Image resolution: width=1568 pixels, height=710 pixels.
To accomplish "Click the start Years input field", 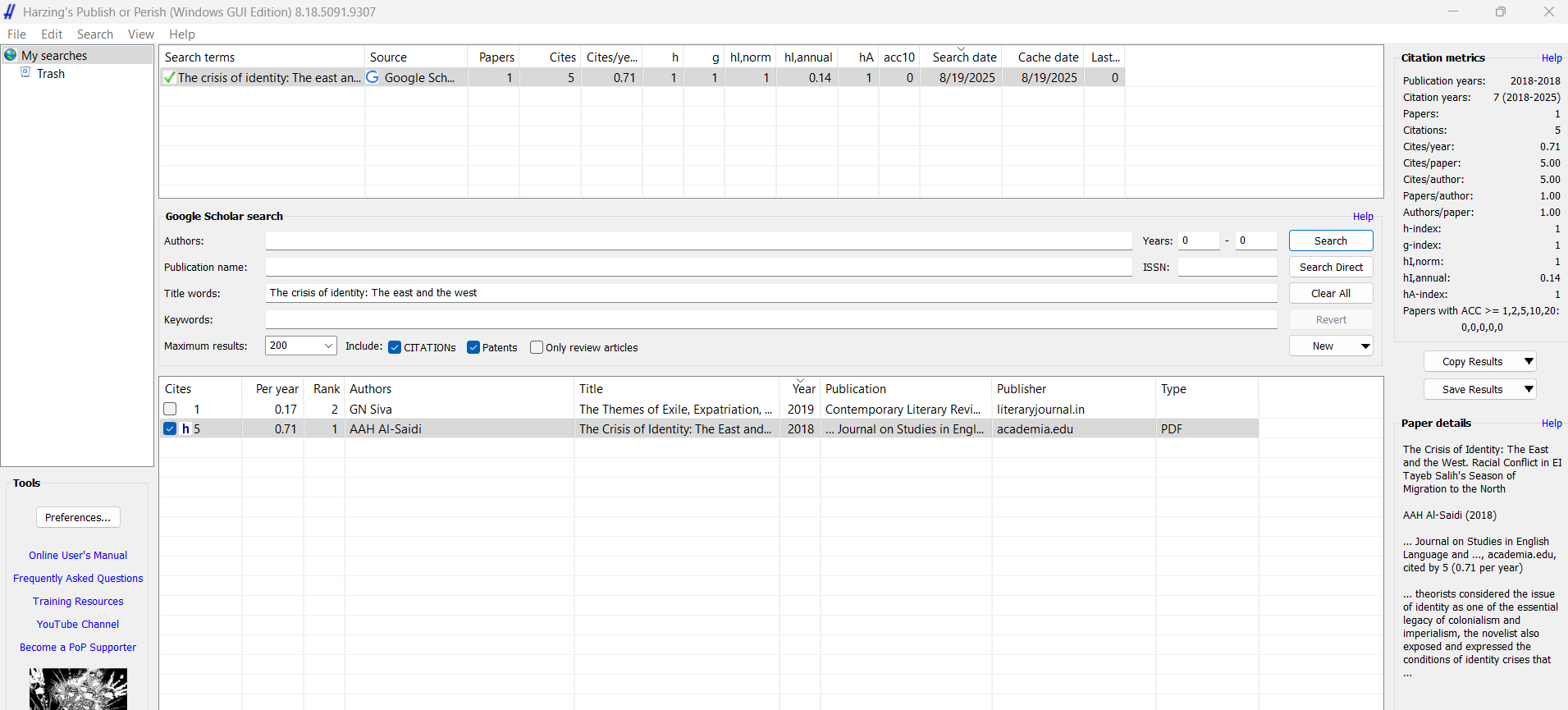I will (x=1199, y=240).
